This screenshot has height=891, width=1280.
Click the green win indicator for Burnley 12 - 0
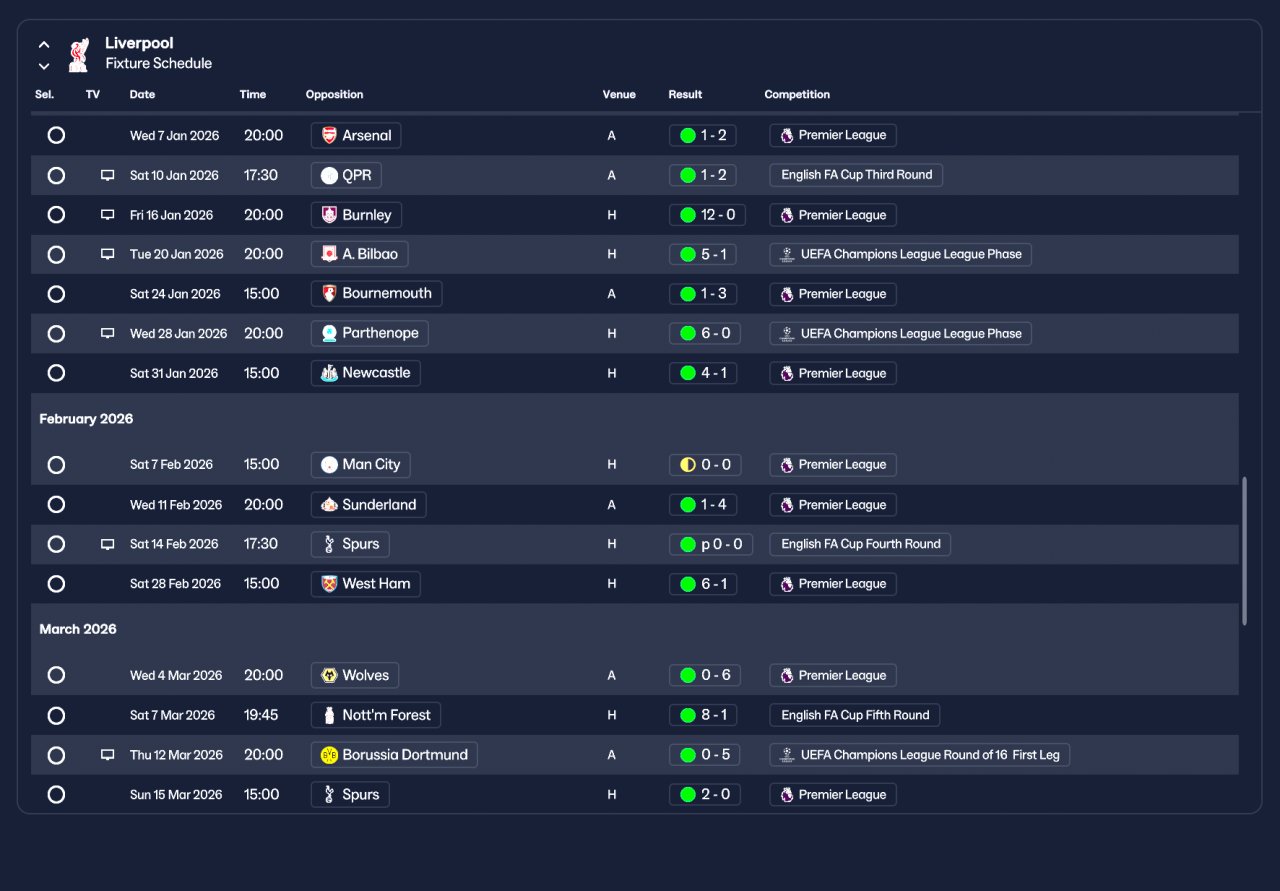[x=688, y=215]
